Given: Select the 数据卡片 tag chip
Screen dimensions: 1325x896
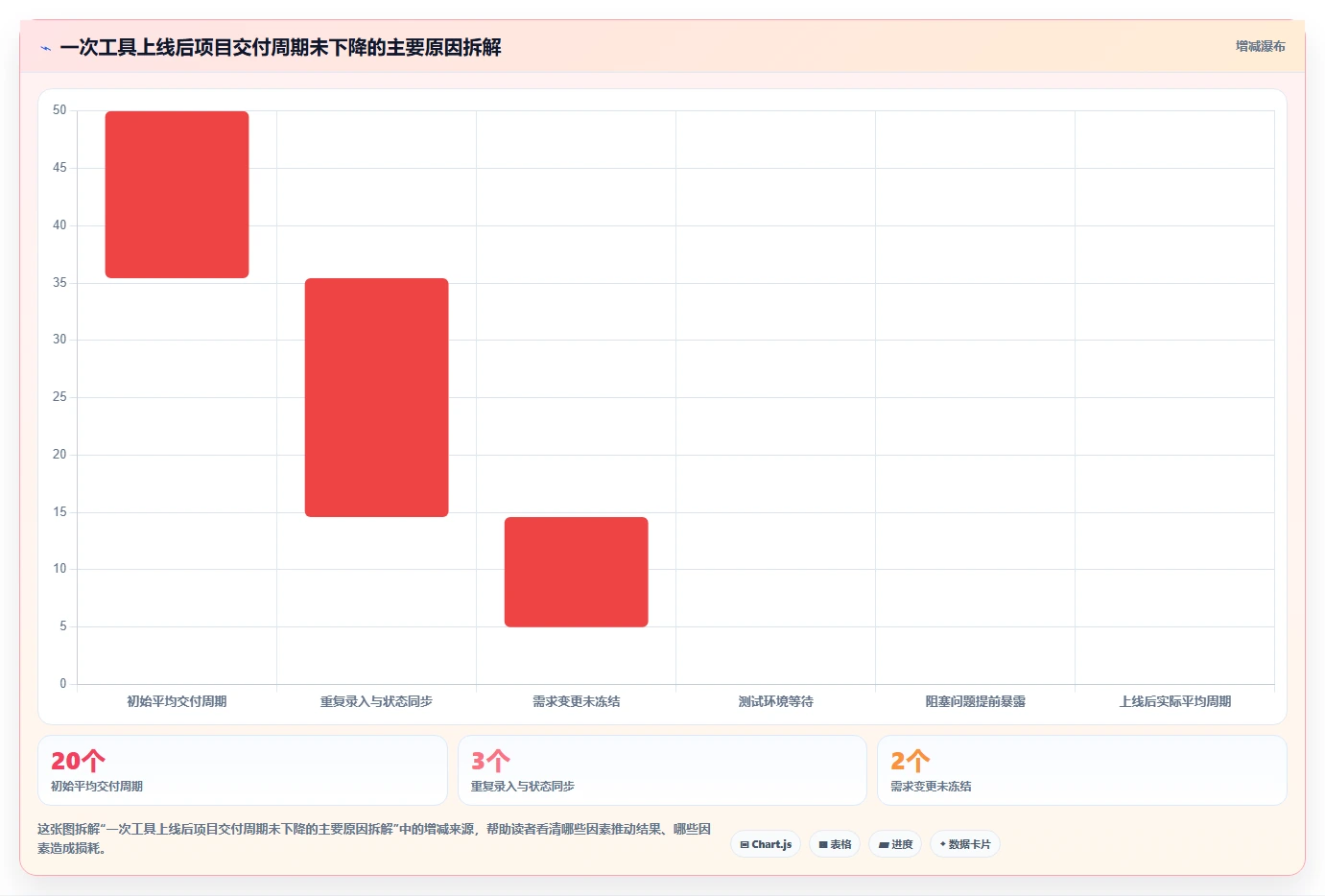Looking at the screenshot, I should (x=965, y=844).
